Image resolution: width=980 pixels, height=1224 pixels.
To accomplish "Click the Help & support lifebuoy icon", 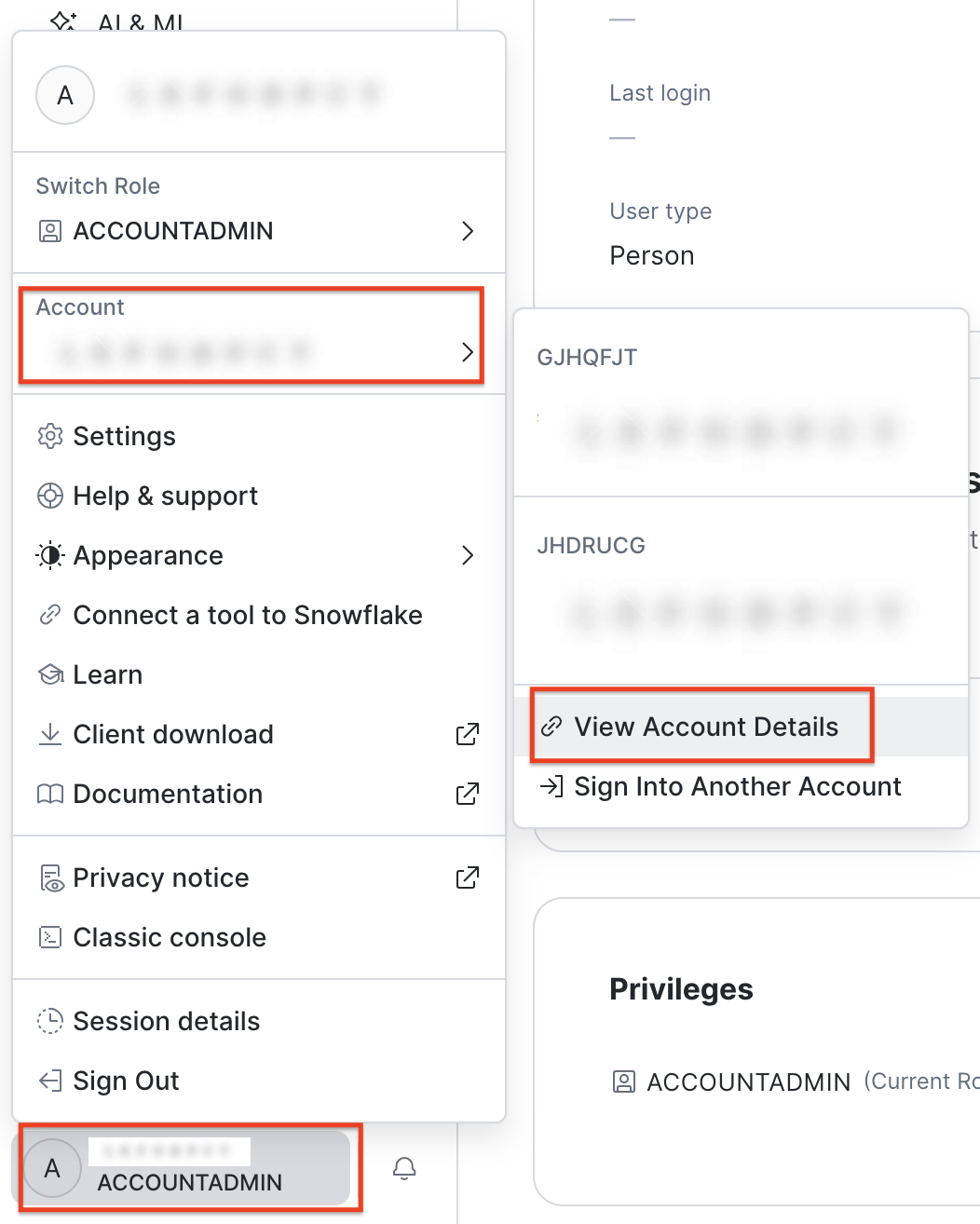I will tap(49, 496).
